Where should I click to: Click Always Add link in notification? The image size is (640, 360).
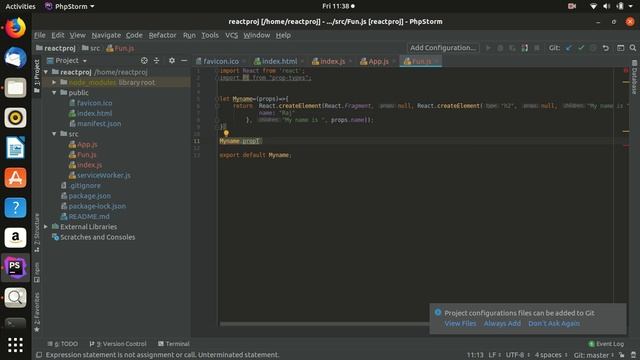(502, 323)
